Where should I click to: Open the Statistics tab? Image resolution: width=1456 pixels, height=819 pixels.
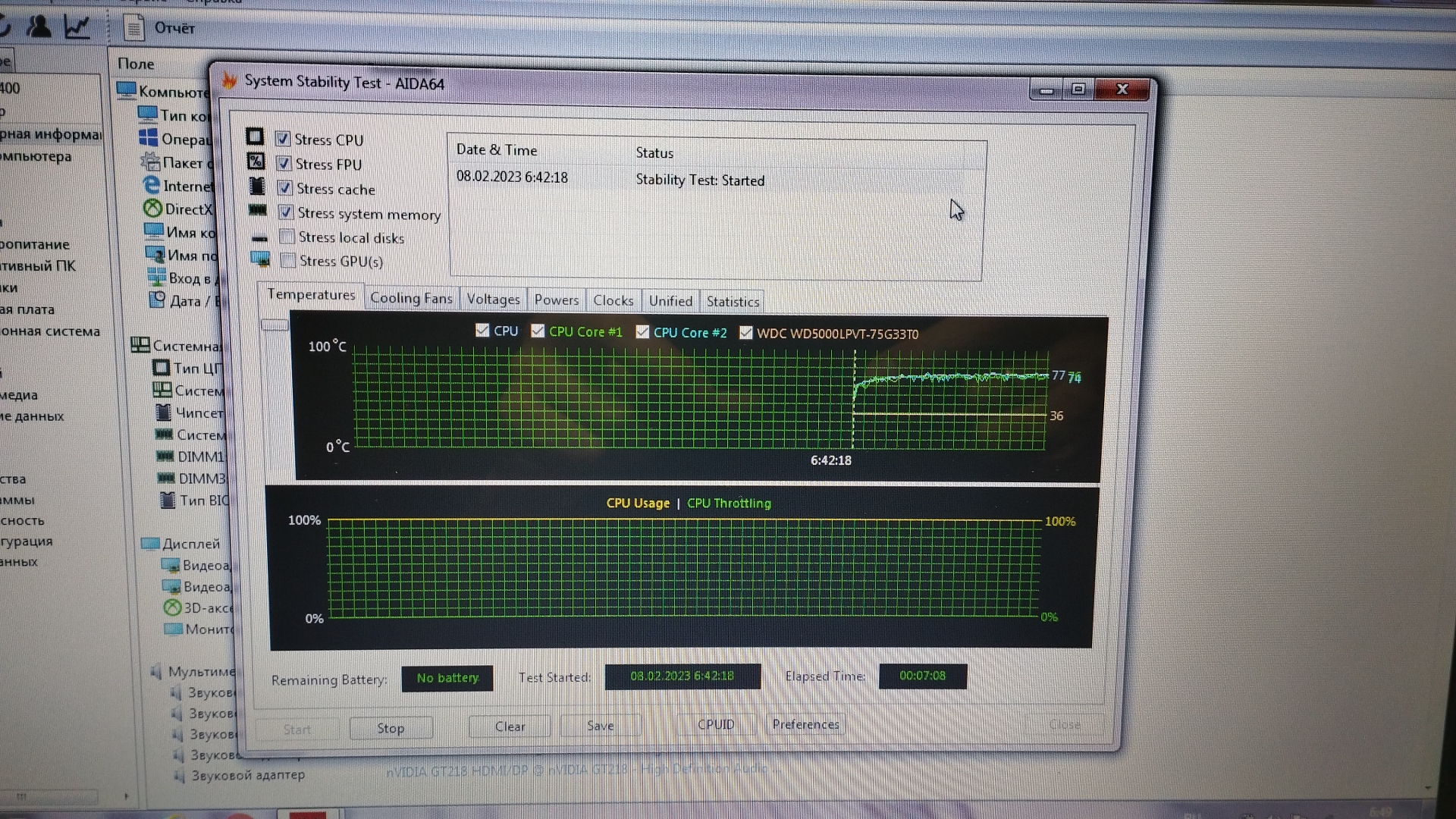733,302
